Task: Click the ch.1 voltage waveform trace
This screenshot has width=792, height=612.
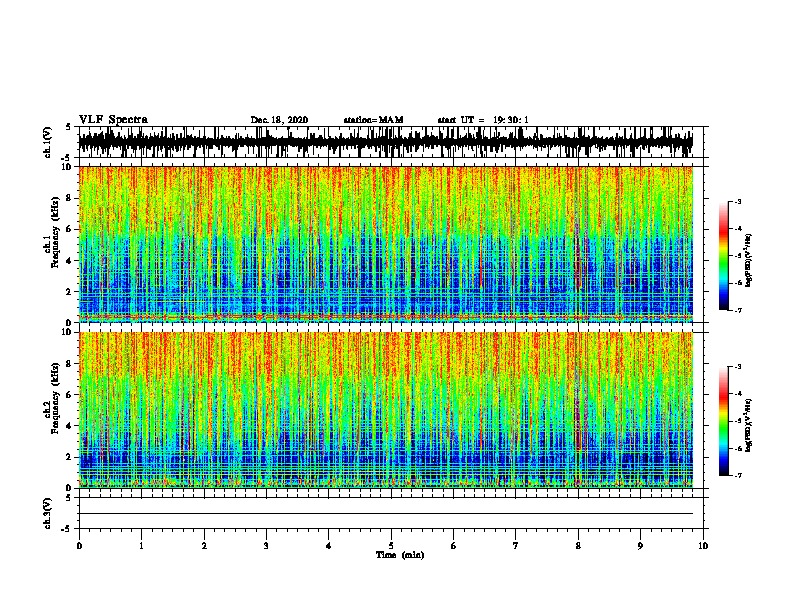Action: click(386, 142)
